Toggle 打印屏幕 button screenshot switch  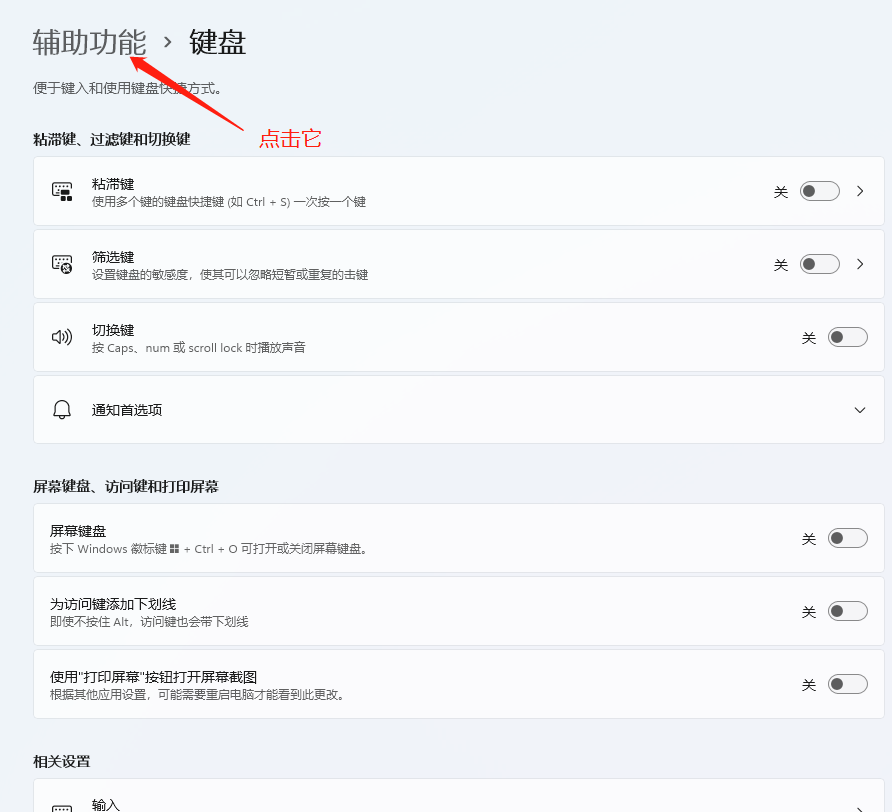(848, 684)
